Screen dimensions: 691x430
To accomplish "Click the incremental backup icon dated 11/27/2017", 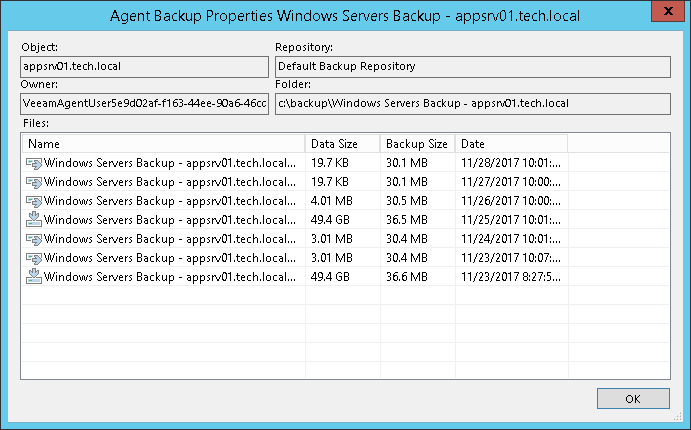I will pyautogui.click(x=34, y=182).
